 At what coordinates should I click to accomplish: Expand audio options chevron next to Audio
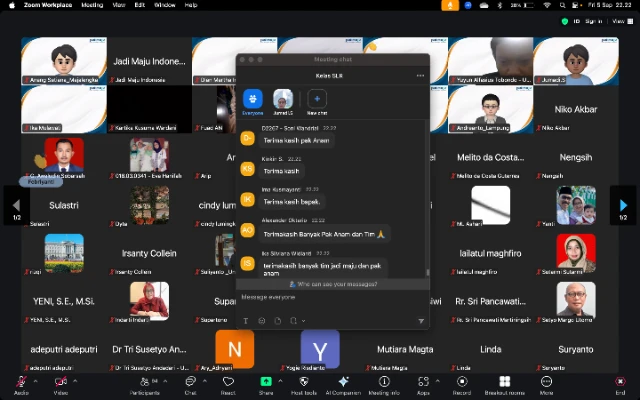(x=36, y=380)
